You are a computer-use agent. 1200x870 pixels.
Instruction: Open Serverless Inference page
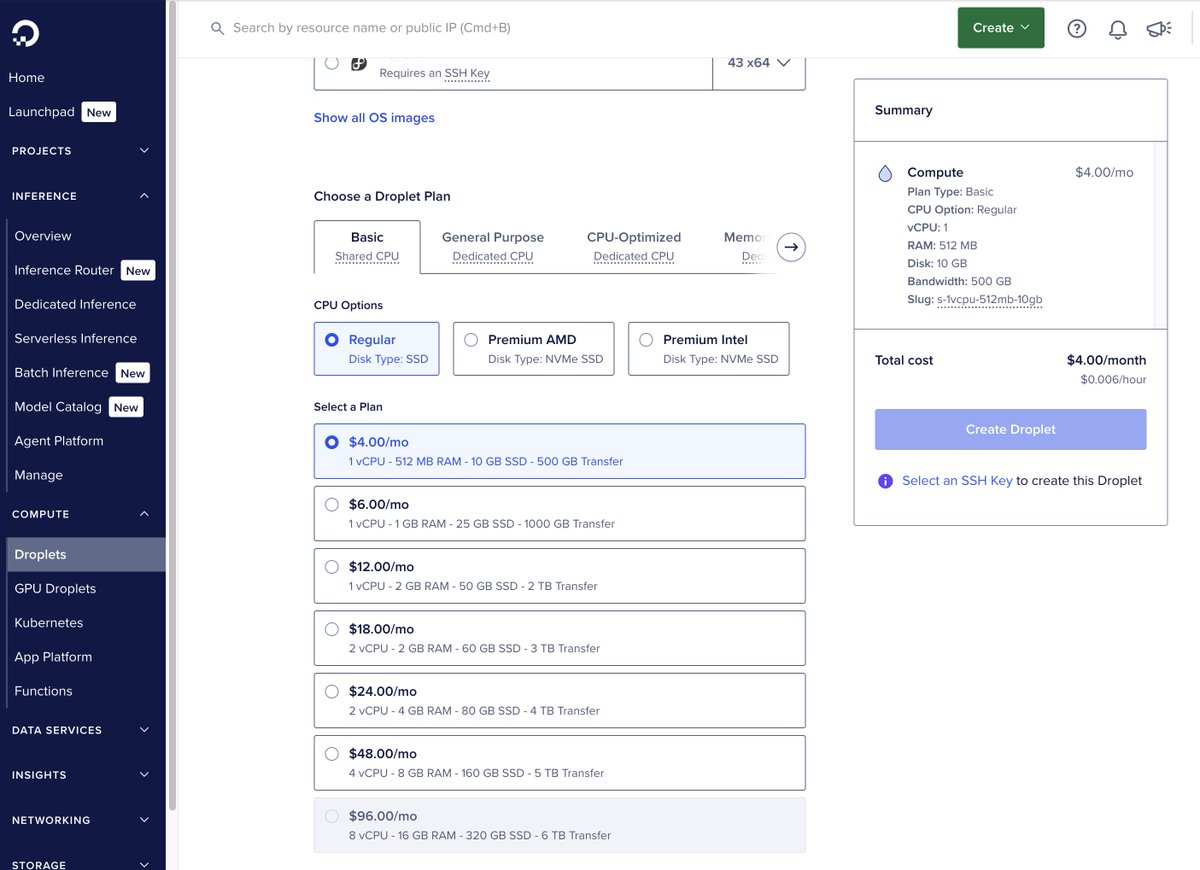(x=76, y=338)
